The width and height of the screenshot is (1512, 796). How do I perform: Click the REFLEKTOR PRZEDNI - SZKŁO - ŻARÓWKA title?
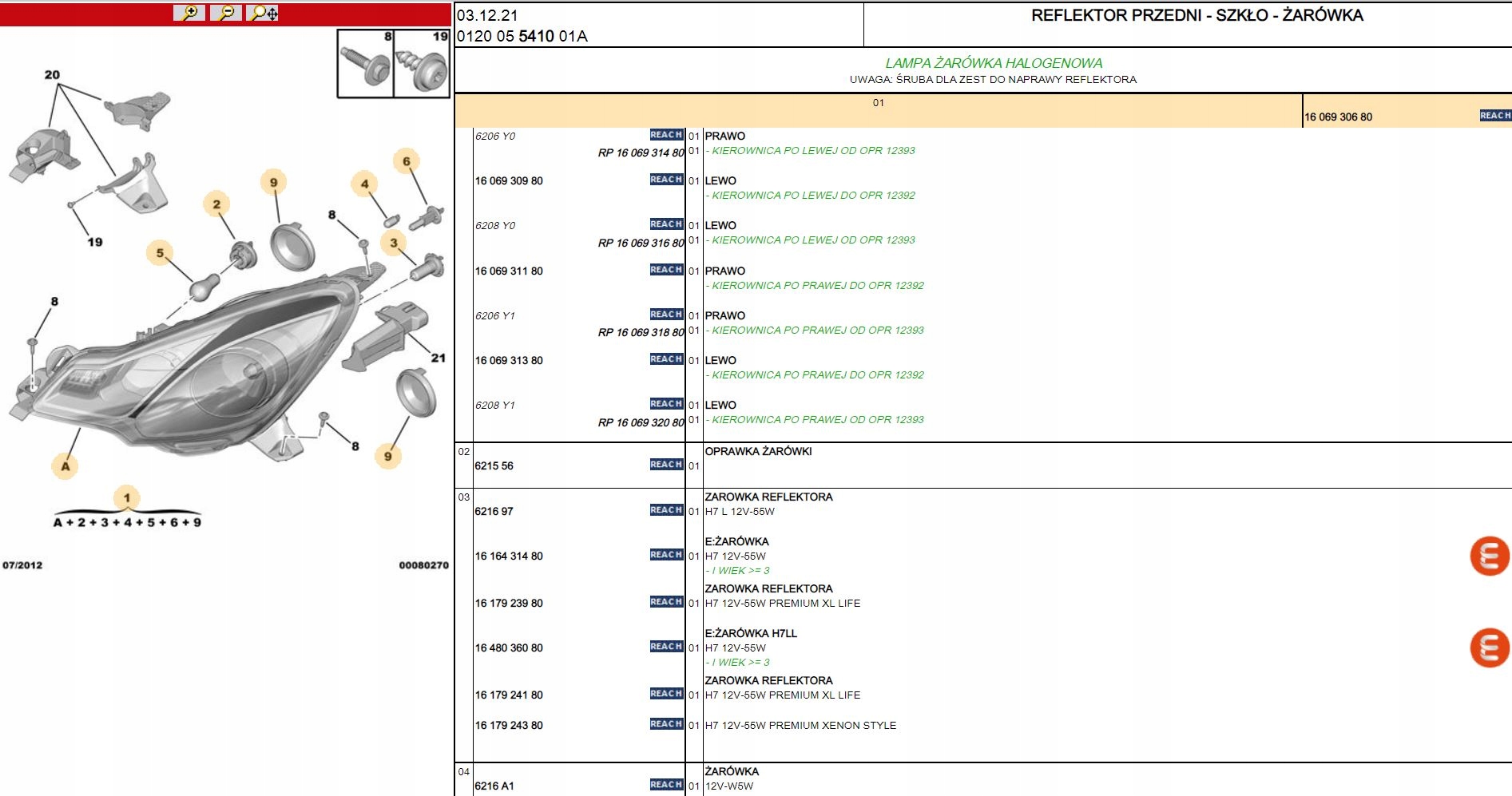(x=1197, y=15)
